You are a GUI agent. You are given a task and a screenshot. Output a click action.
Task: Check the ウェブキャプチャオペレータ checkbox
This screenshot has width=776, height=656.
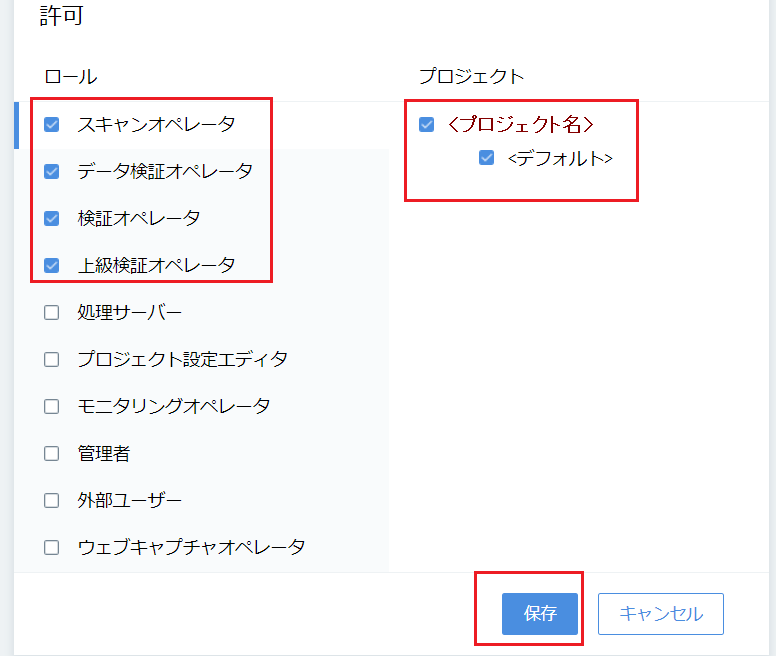click(51, 547)
